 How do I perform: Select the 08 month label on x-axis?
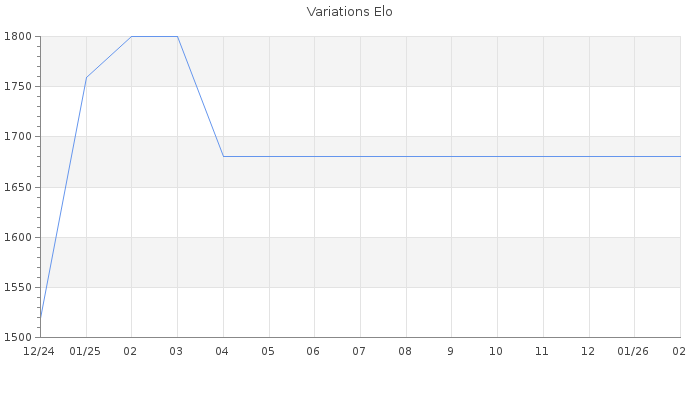pos(405,351)
